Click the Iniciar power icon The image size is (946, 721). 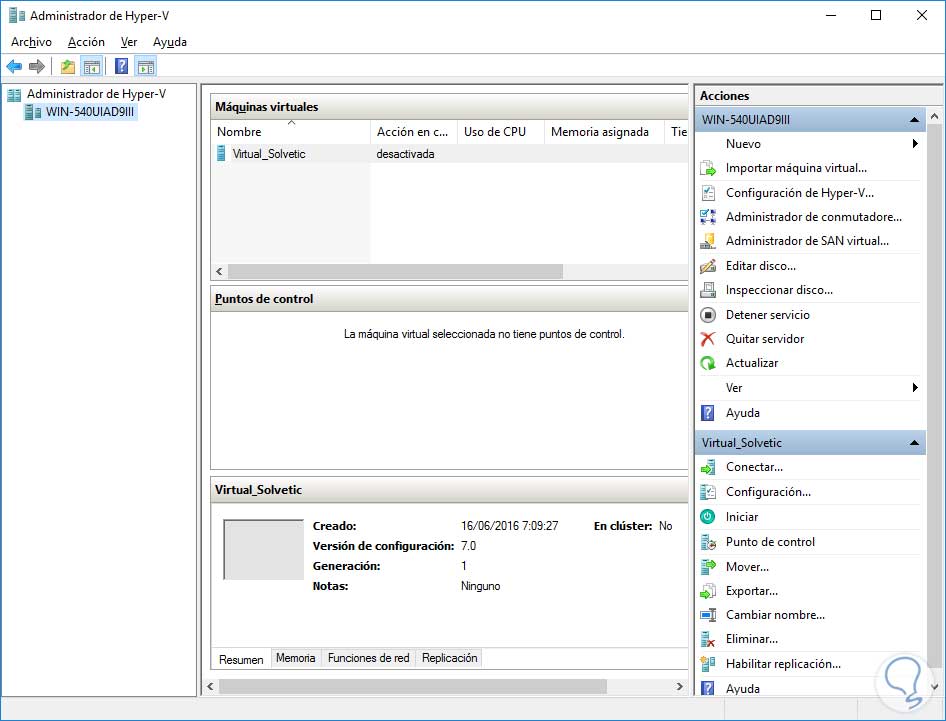pyautogui.click(x=708, y=517)
